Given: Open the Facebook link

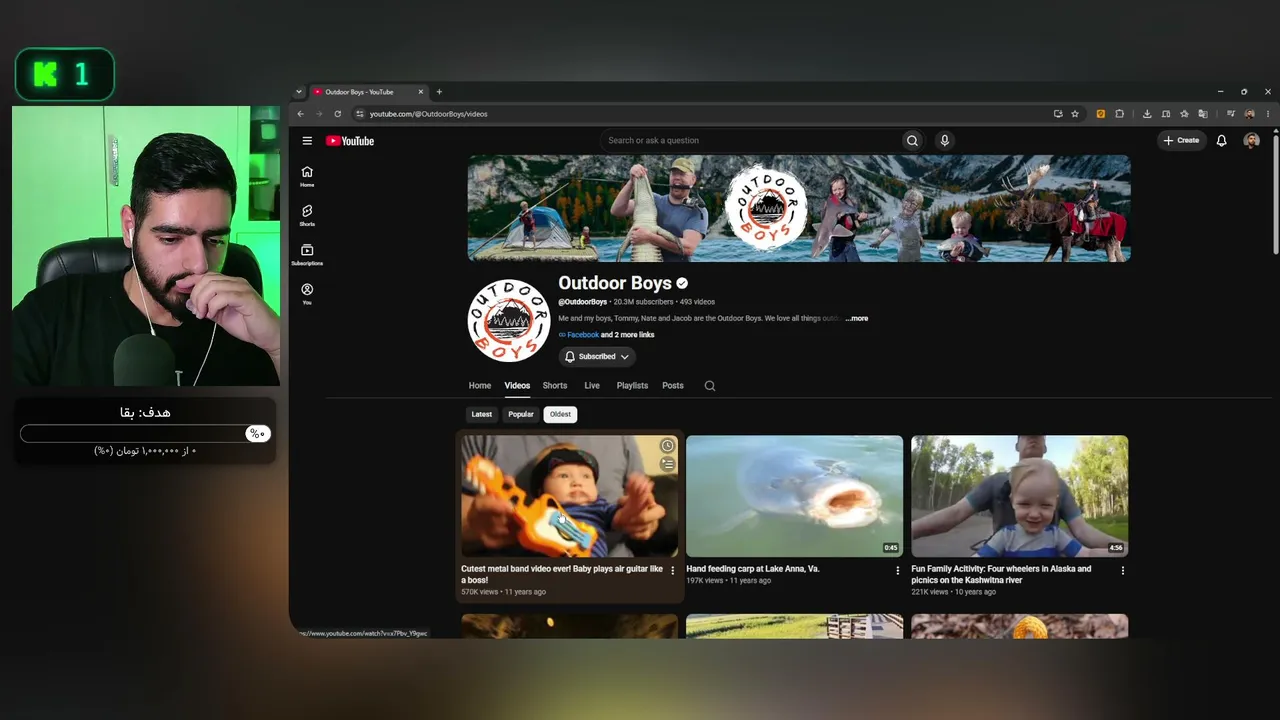Looking at the screenshot, I should (x=583, y=335).
